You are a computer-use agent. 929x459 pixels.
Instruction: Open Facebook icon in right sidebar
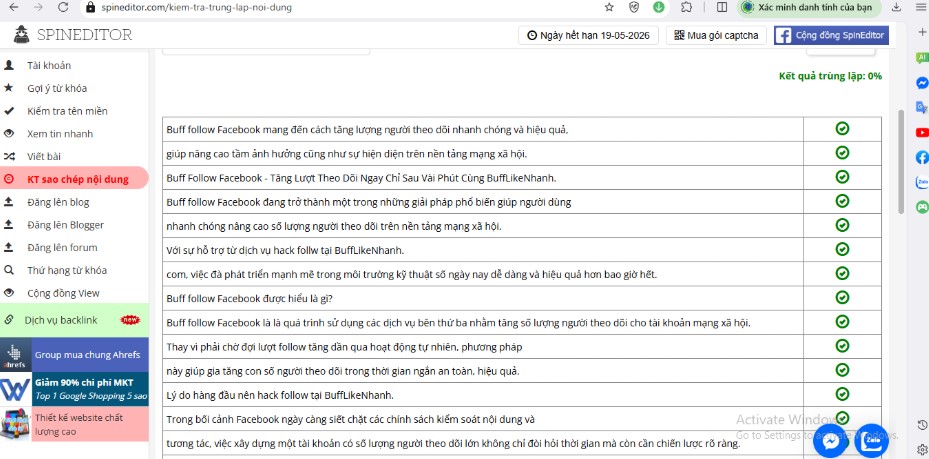tap(921, 157)
